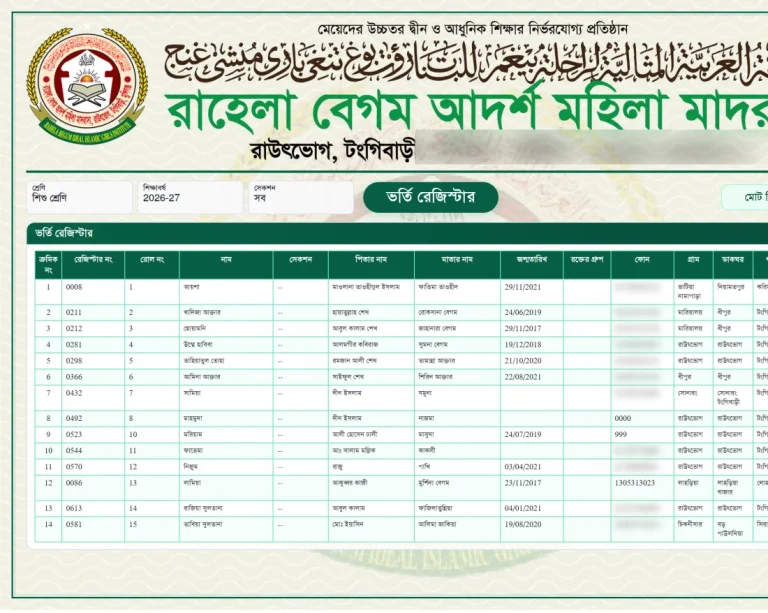Click birth date 23/11/2017
Viewport: 768px width, 613px height.
click(523, 483)
